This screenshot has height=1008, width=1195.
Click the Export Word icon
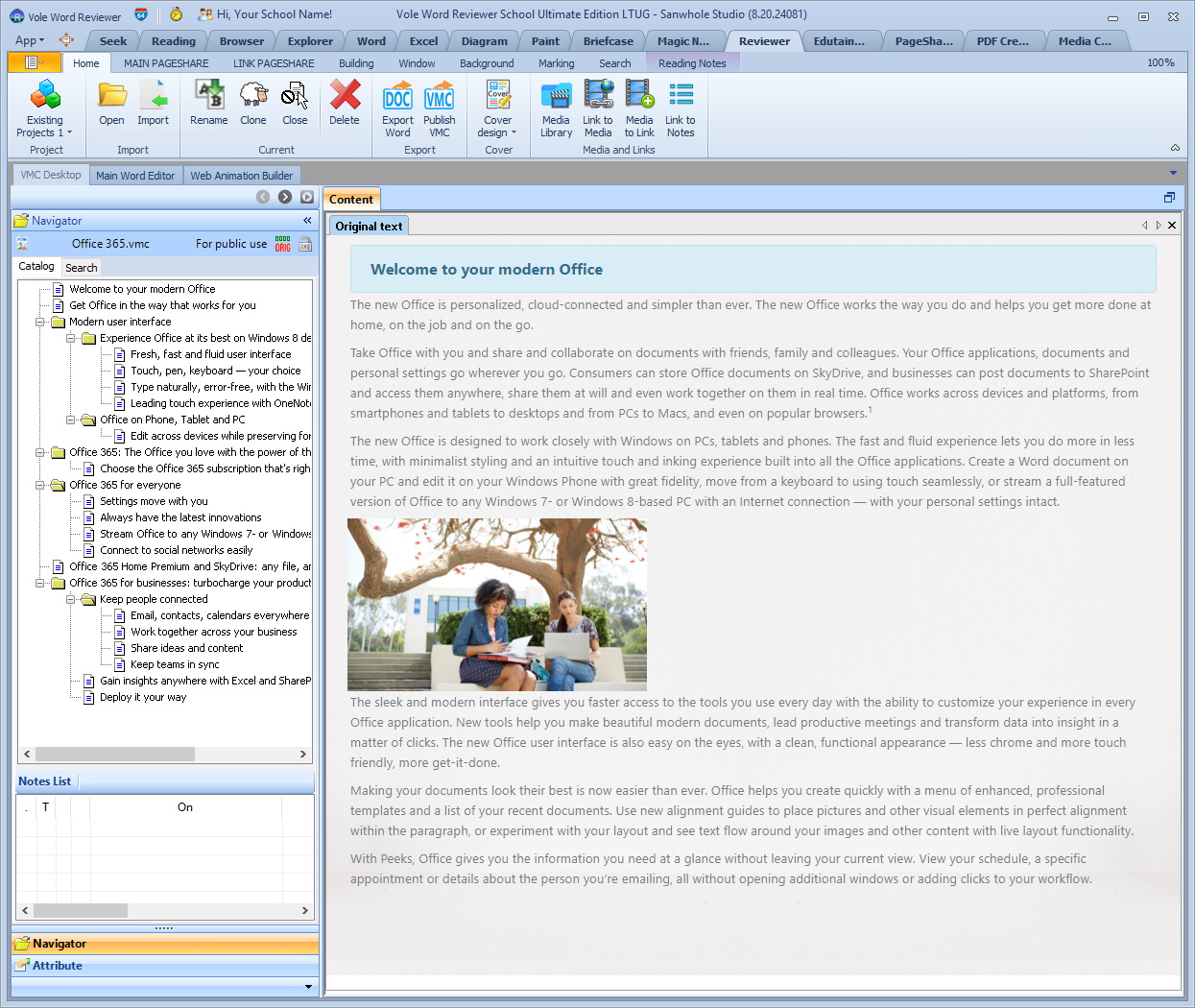point(397,108)
